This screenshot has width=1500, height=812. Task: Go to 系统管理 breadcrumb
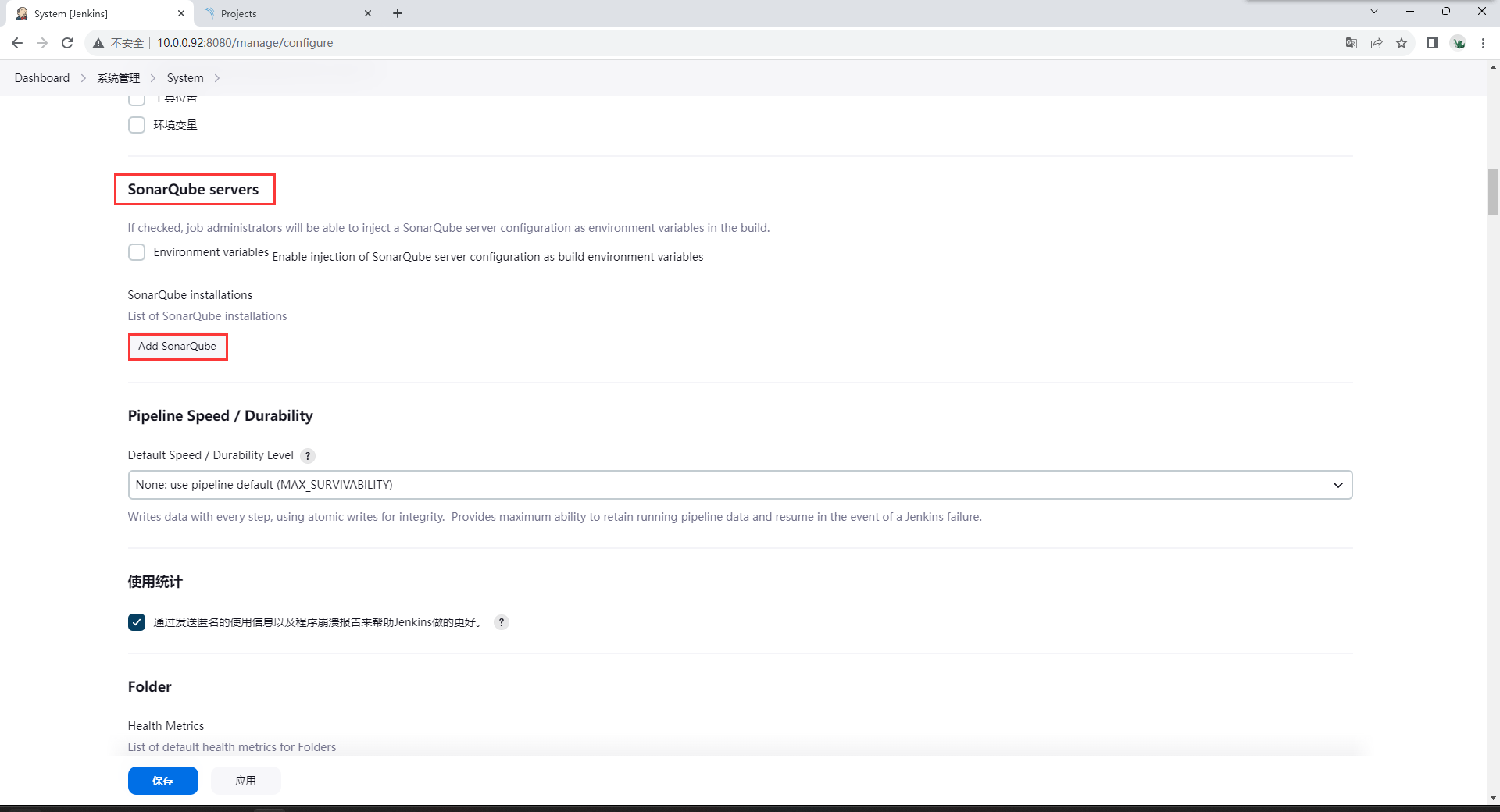[119, 78]
